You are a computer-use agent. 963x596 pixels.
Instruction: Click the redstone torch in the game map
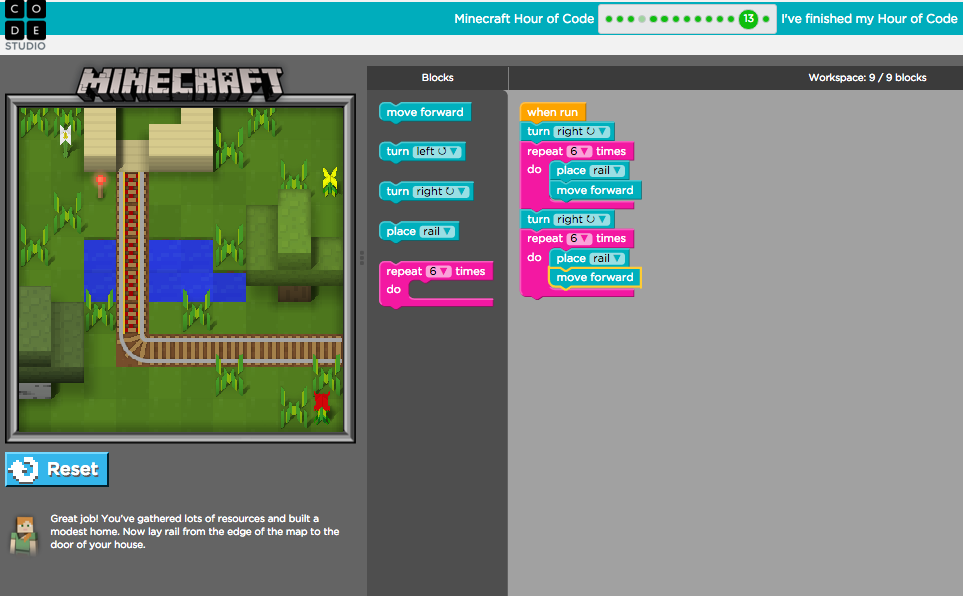pos(100,186)
